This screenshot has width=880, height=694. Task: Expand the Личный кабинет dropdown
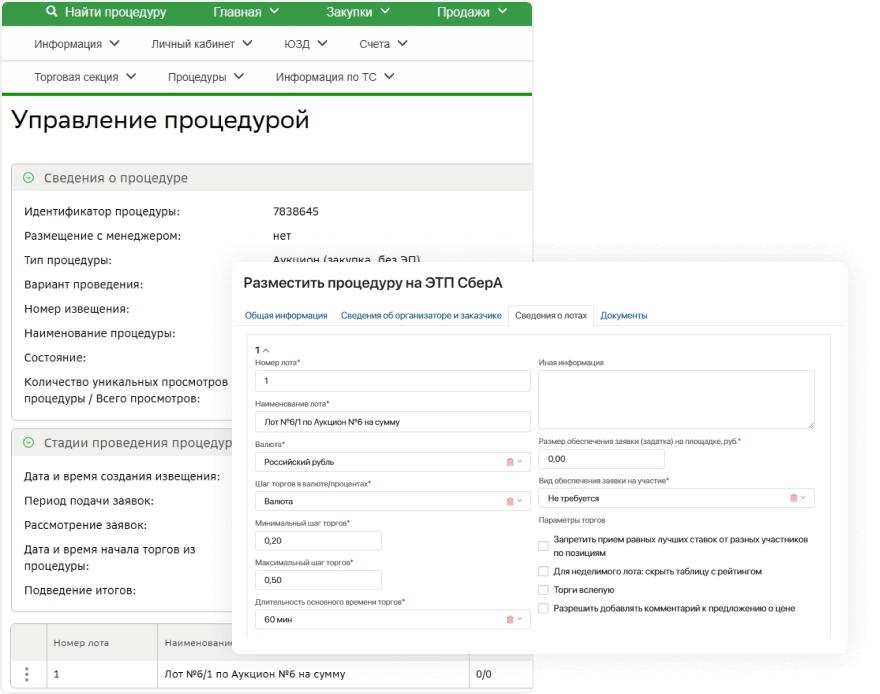click(x=193, y=44)
